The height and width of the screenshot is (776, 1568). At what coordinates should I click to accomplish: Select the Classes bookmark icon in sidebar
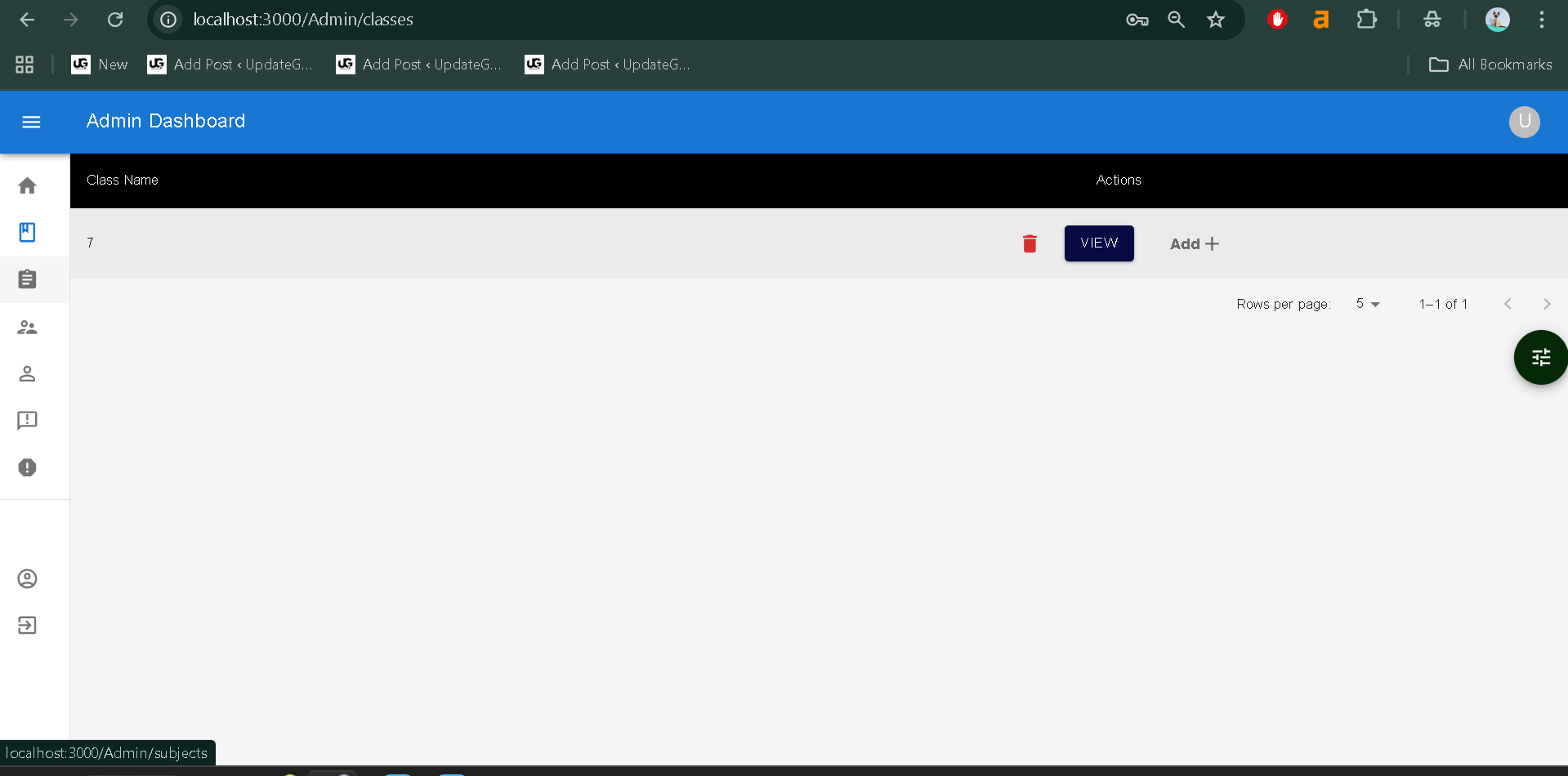point(27,232)
